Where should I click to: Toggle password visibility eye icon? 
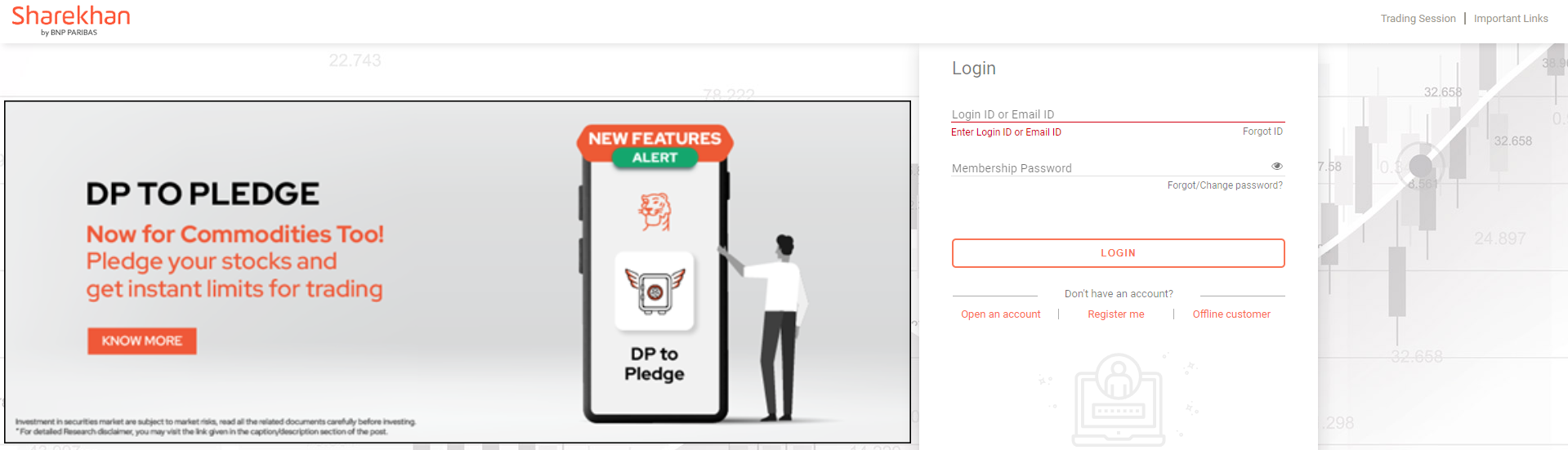point(1276,166)
